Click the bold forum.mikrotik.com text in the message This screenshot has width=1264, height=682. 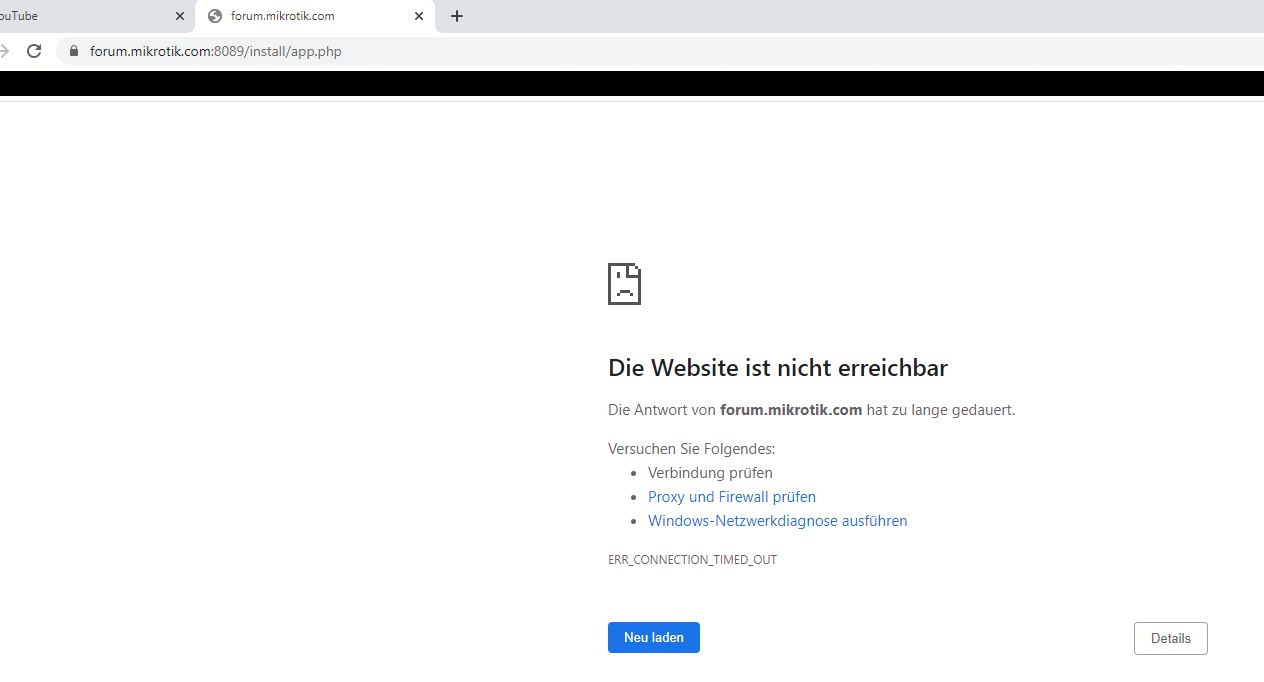pyautogui.click(x=791, y=409)
